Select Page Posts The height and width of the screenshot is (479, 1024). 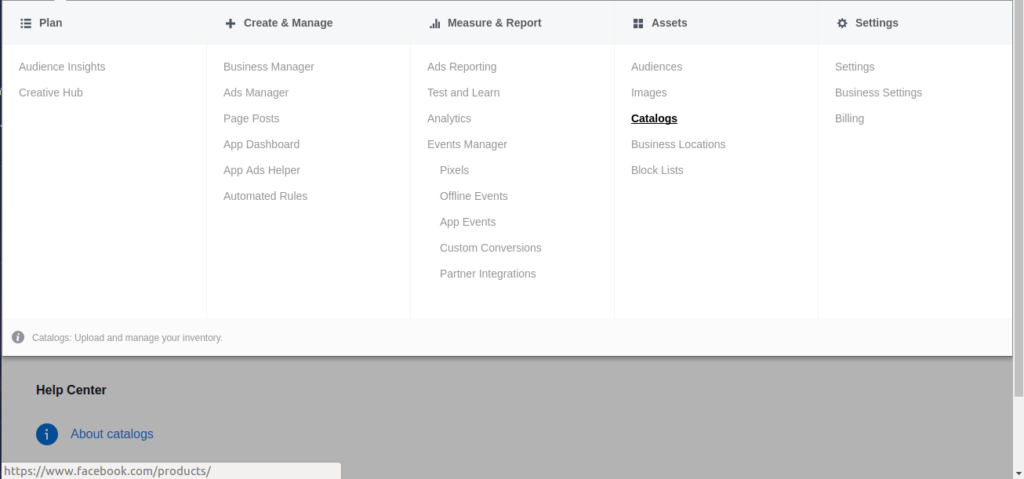tap(251, 118)
